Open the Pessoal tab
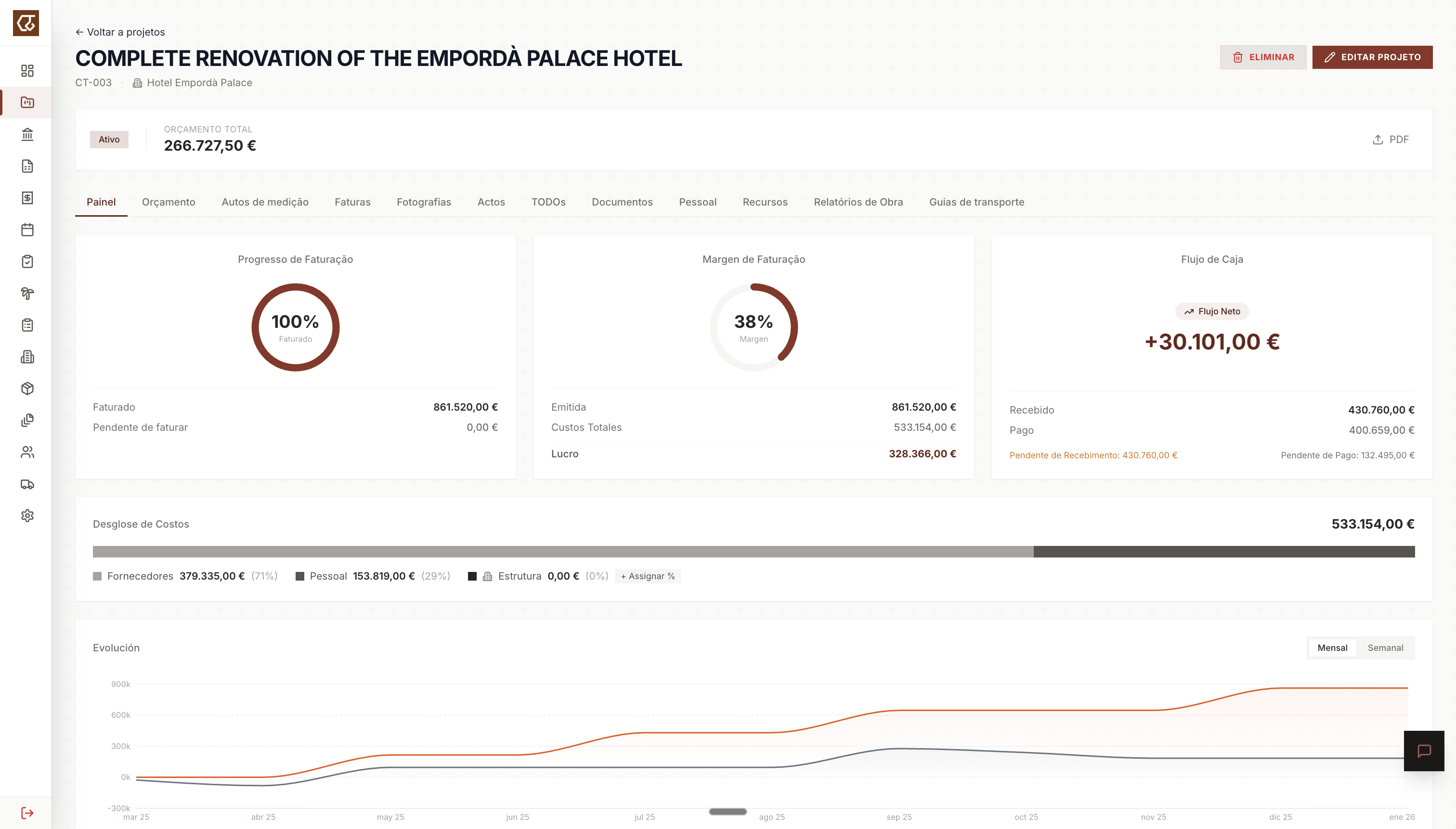Image resolution: width=1456 pixels, height=829 pixels. 698,202
